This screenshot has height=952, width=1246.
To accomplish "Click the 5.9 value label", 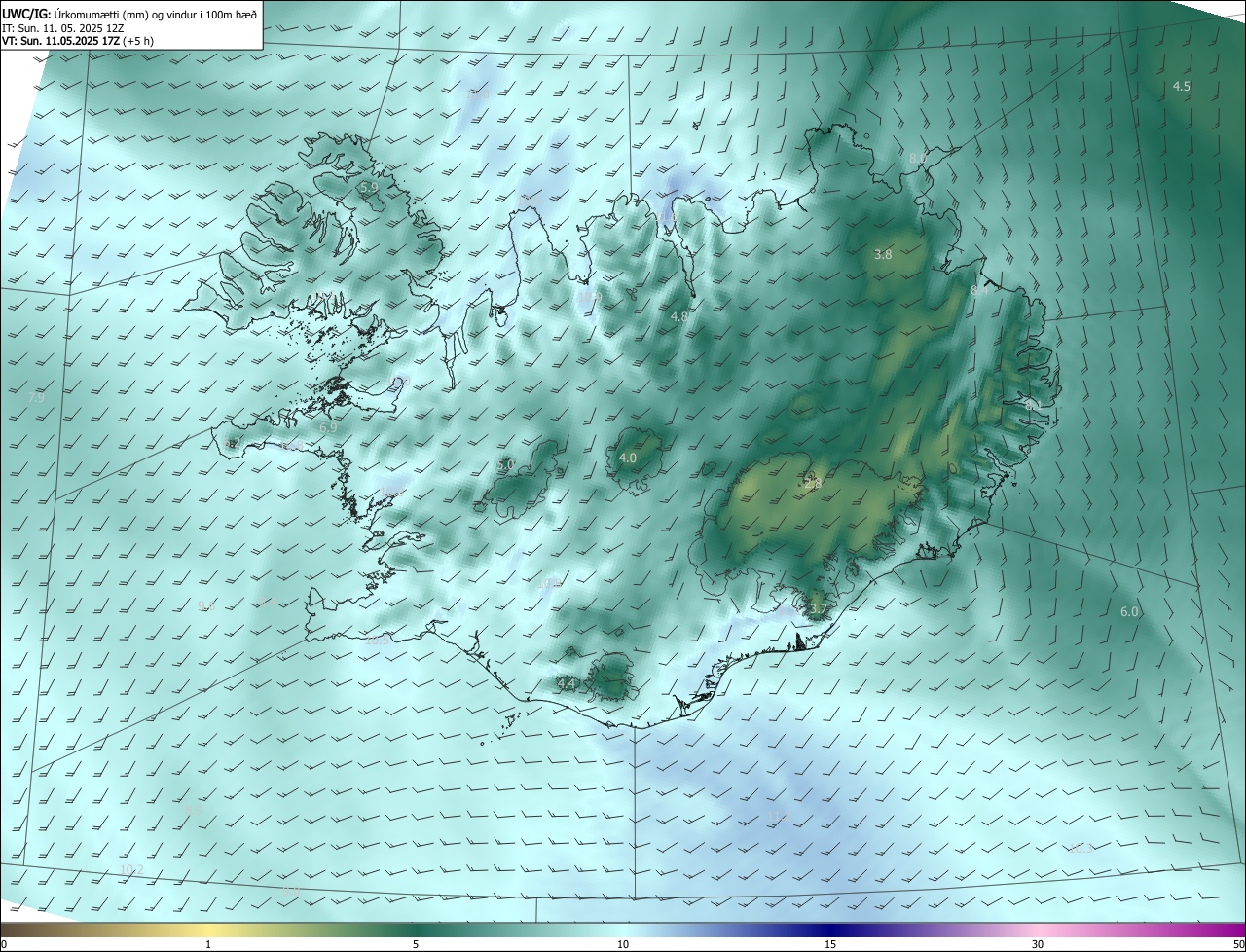I will point(368,187).
